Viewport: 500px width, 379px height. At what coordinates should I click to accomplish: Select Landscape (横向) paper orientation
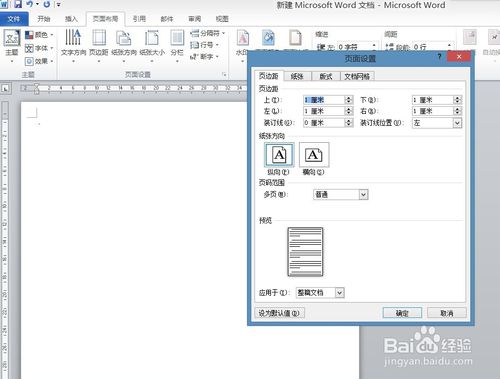point(314,155)
